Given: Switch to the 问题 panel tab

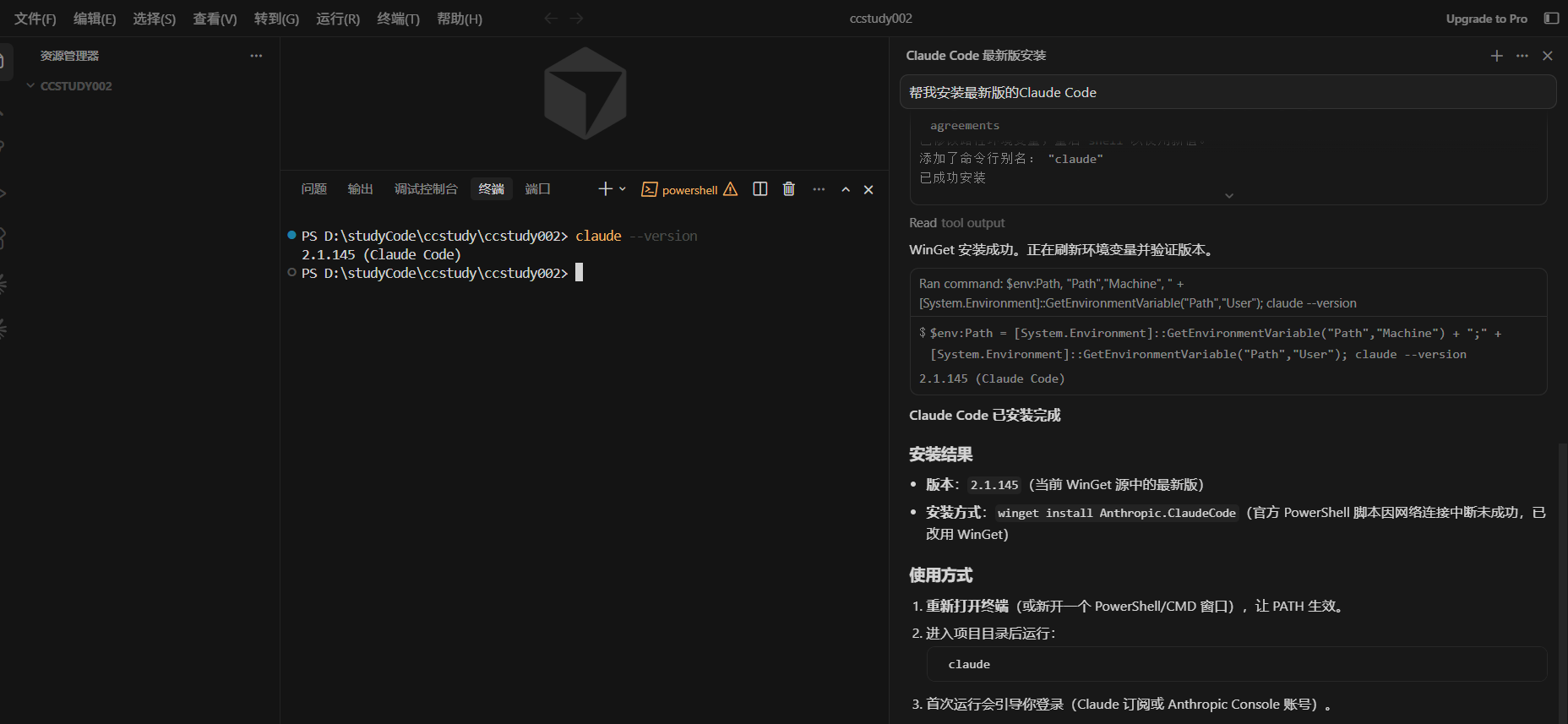Looking at the screenshot, I should (x=314, y=189).
